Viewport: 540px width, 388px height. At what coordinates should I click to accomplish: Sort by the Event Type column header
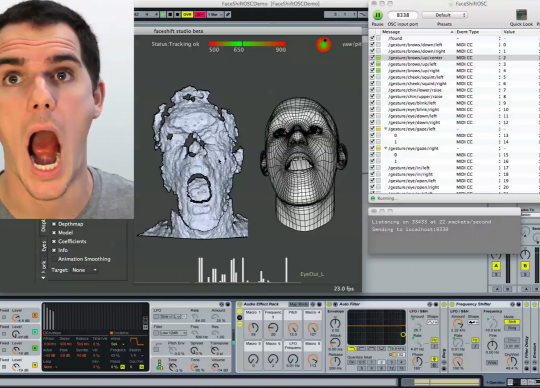pyautogui.click(x=477, y=32)
